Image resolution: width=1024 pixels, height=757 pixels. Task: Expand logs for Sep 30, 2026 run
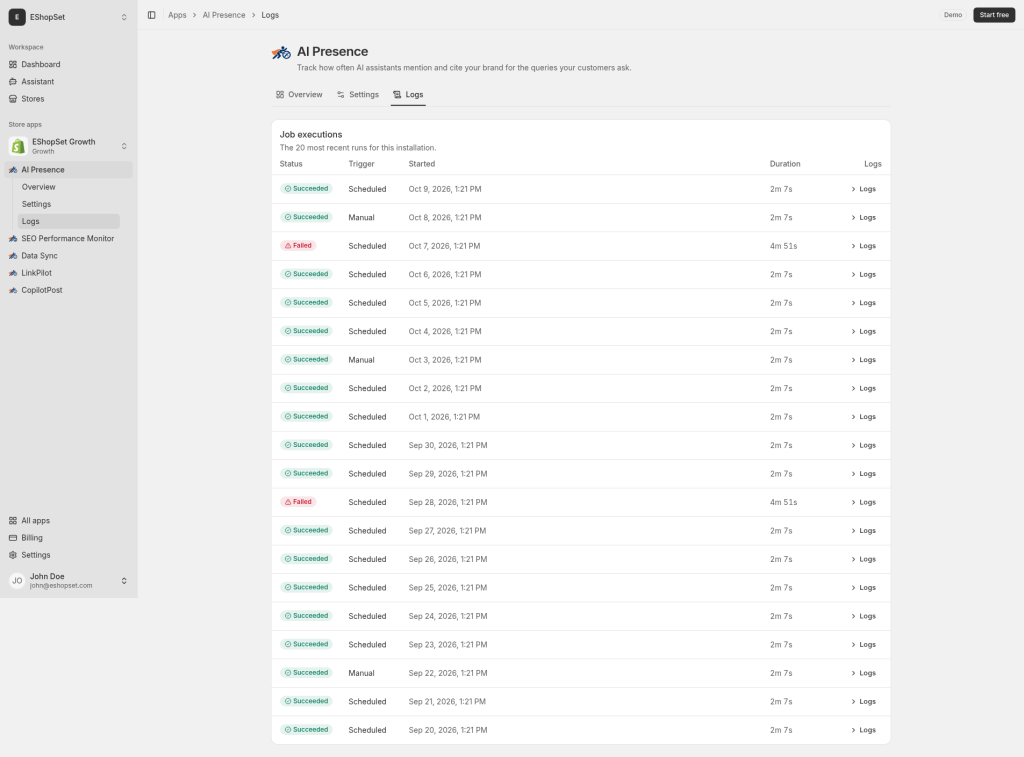coord(863,445)
